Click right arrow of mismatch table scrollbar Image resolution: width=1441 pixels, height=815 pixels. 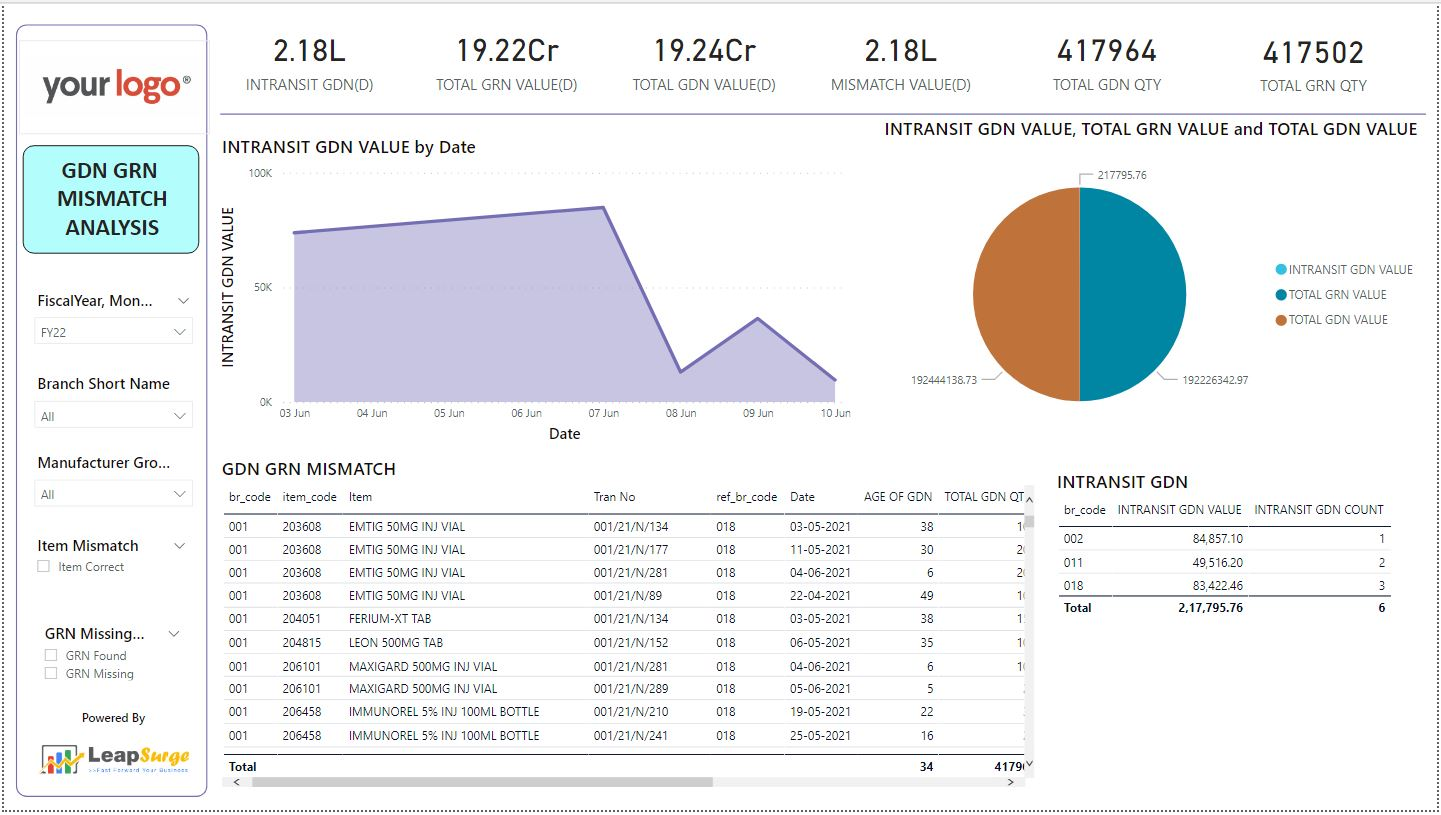tap(1011, 782)
